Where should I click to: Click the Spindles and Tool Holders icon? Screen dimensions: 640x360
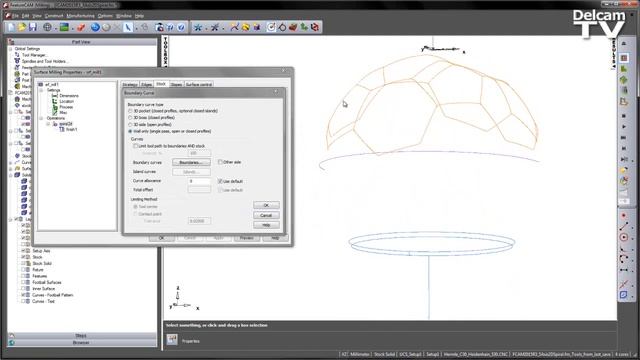[x=17, y=61]
